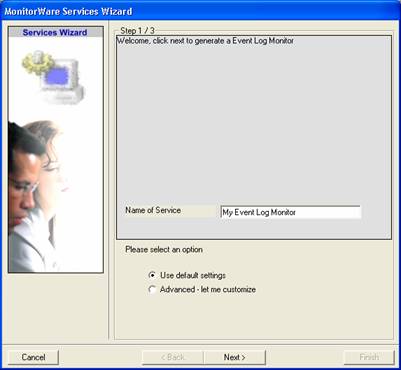Choose Advanced - let me customize radio
This screenshot has height=370, width=401.
tap(152, 290)
